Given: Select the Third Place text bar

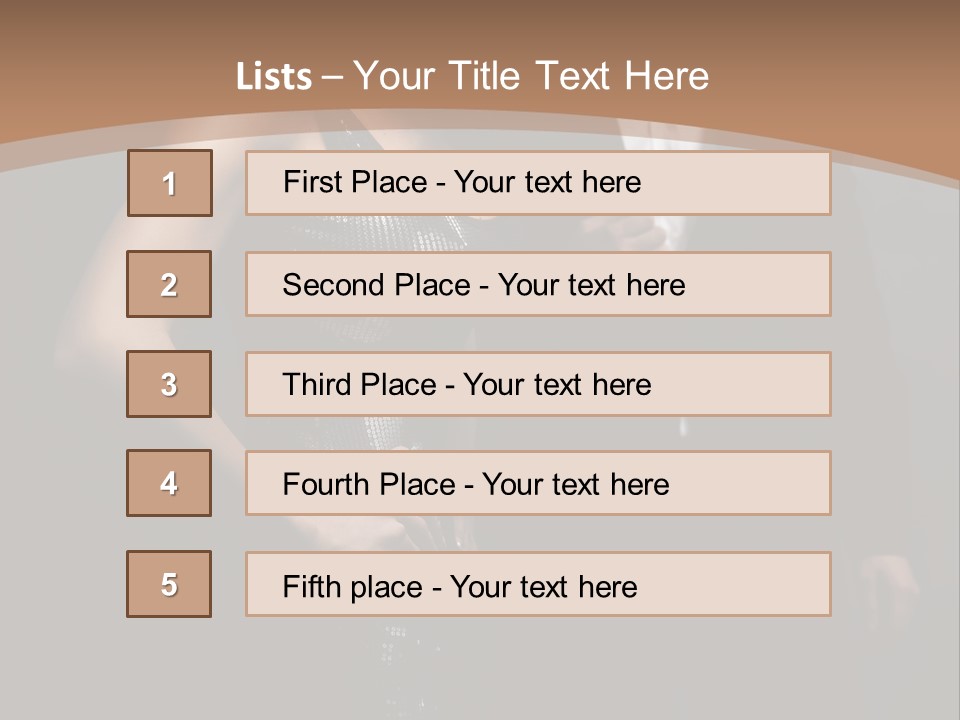Looking at the screenshot, I should coord(538,384).
